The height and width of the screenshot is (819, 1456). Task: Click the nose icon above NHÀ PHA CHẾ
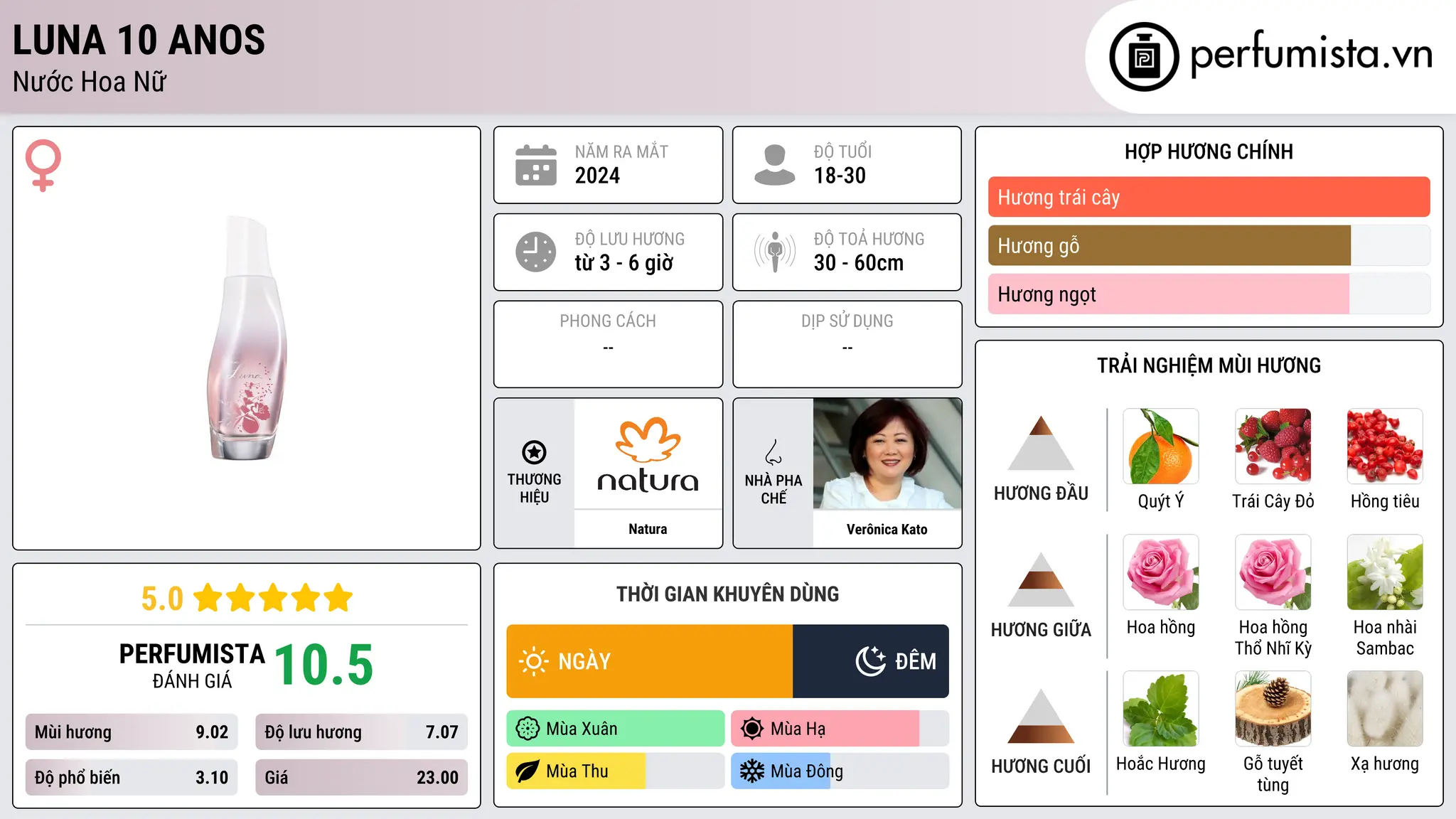[773, 452]
